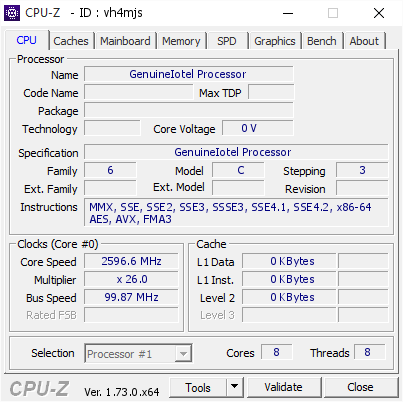The image size is (403, 402).
Task: Expand the Tools dropdown arrow
Action: [235, 387]
